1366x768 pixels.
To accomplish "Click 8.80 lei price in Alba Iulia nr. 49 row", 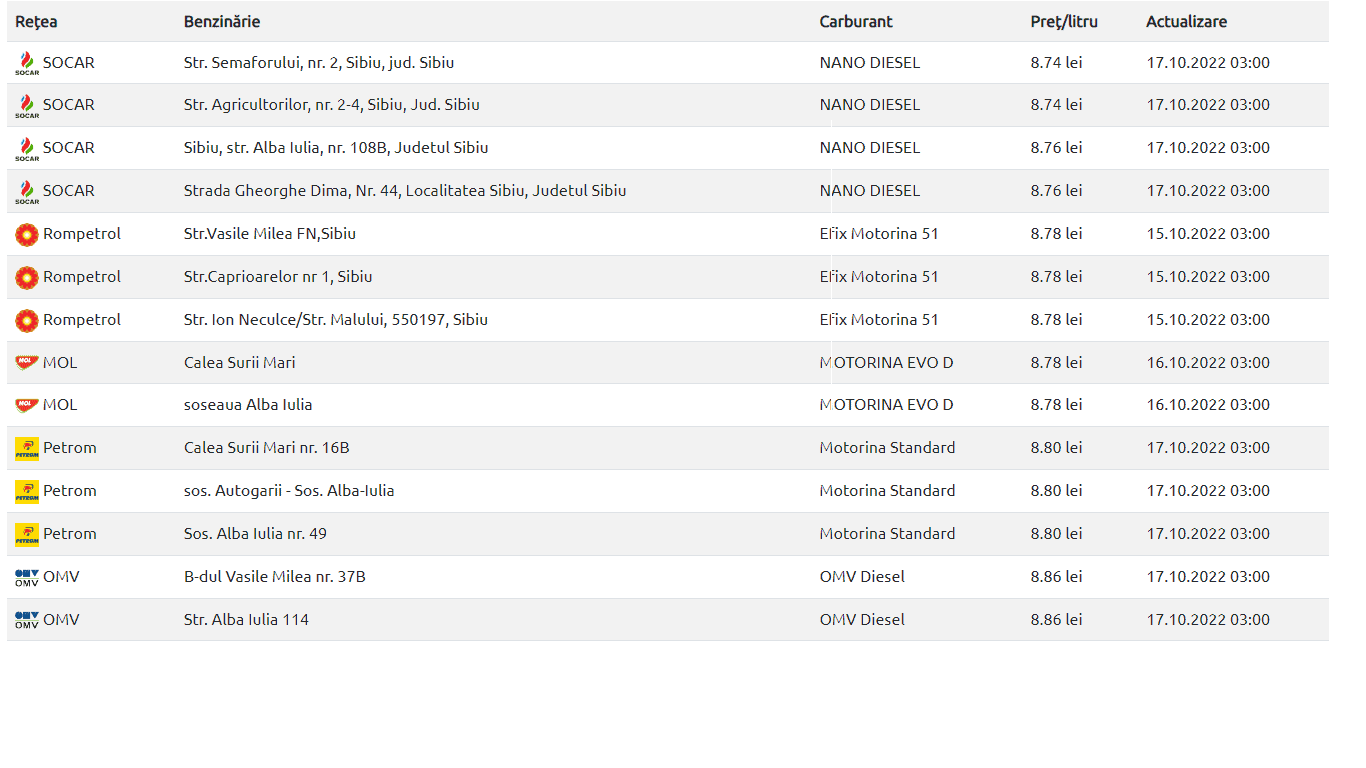I will pos(1057,533).
